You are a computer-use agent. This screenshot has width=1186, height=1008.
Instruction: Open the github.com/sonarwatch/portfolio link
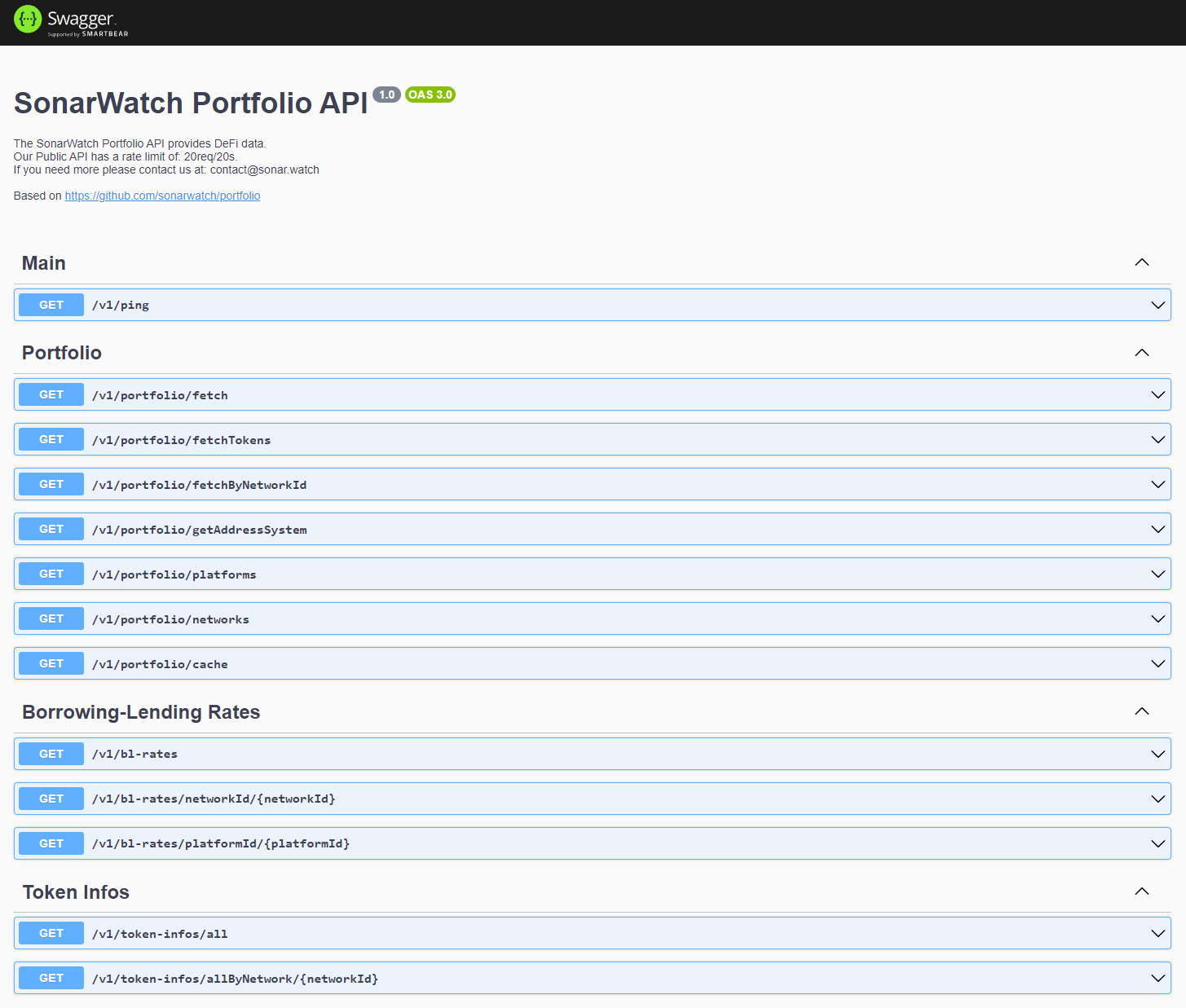click(162, 196)
